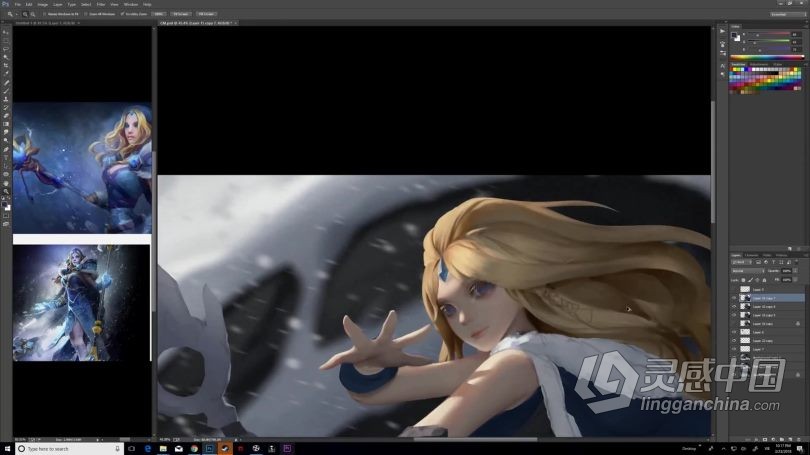Switch to the Adjustments tab
Image resolution: width=810 pixels, height=455 pixels.
(759, 64)
